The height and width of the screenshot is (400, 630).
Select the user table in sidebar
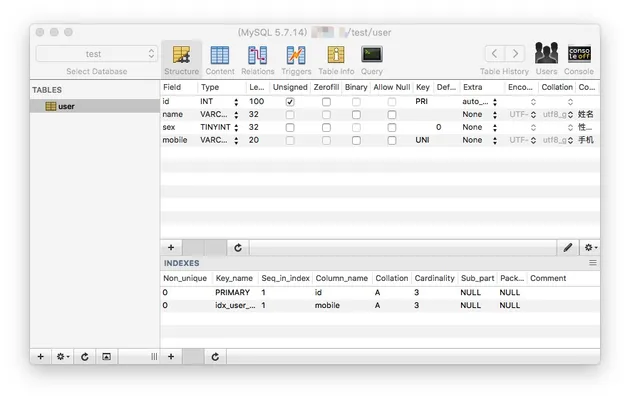coord(95,106)
